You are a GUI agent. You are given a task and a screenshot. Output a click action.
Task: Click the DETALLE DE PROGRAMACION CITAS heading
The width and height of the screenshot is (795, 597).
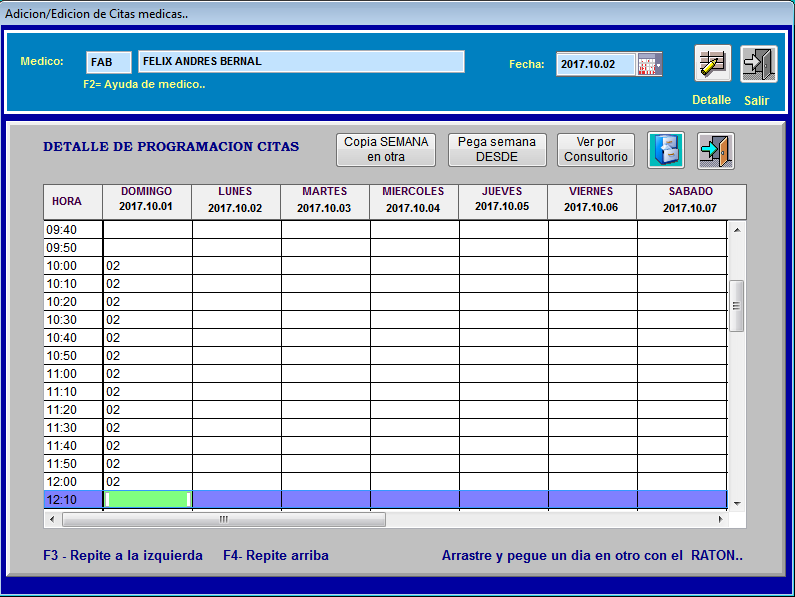171,147
